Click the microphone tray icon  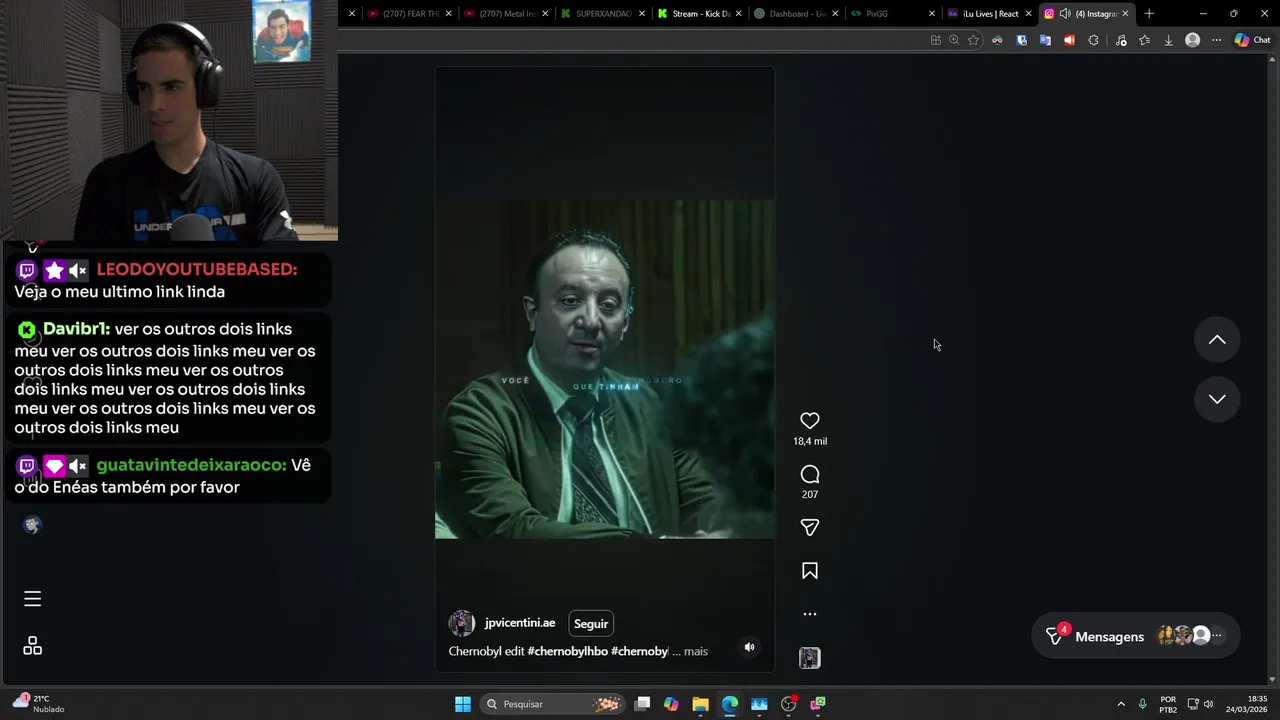1142,704
